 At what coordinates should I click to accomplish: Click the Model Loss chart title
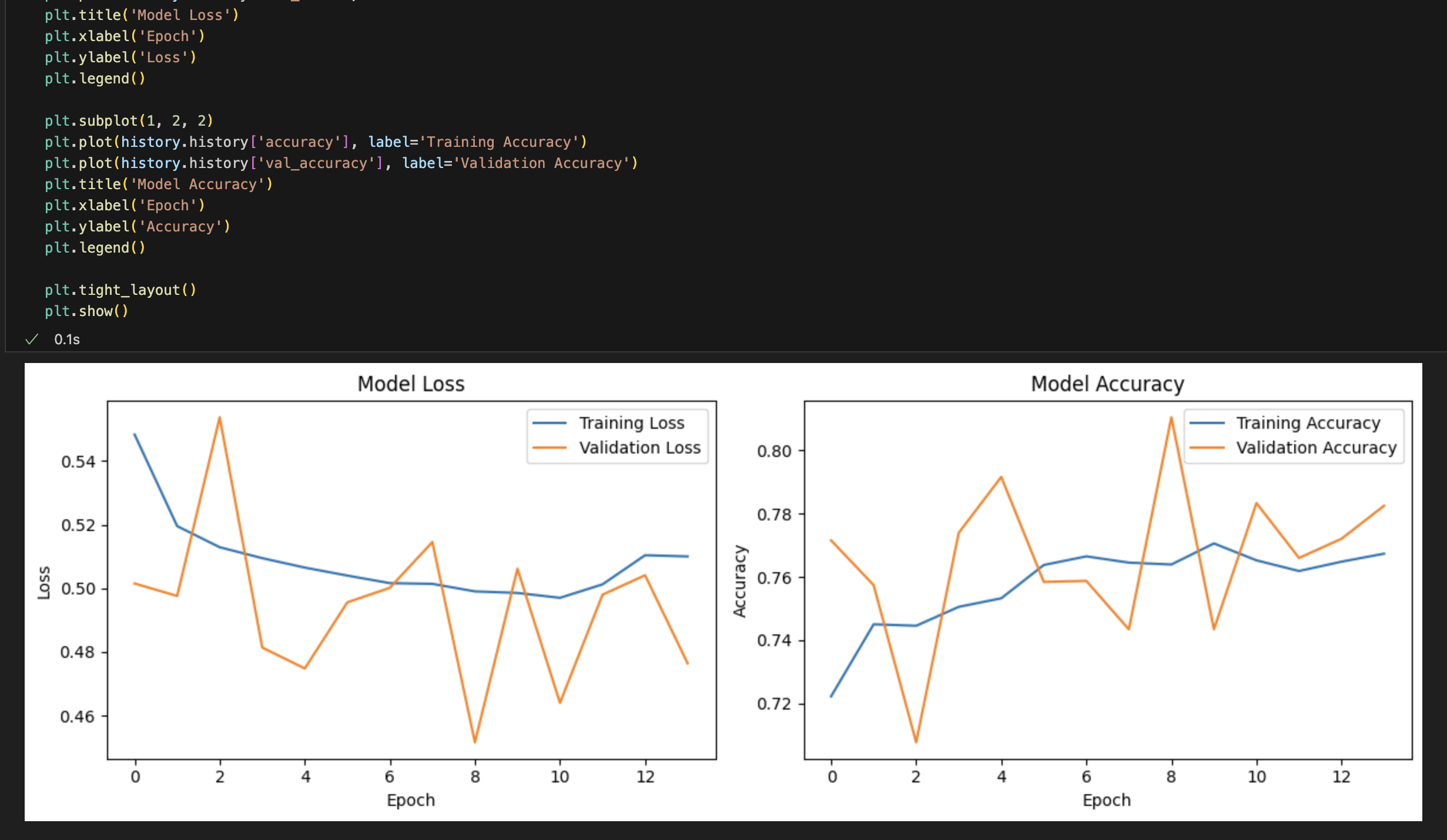[411, 384]
